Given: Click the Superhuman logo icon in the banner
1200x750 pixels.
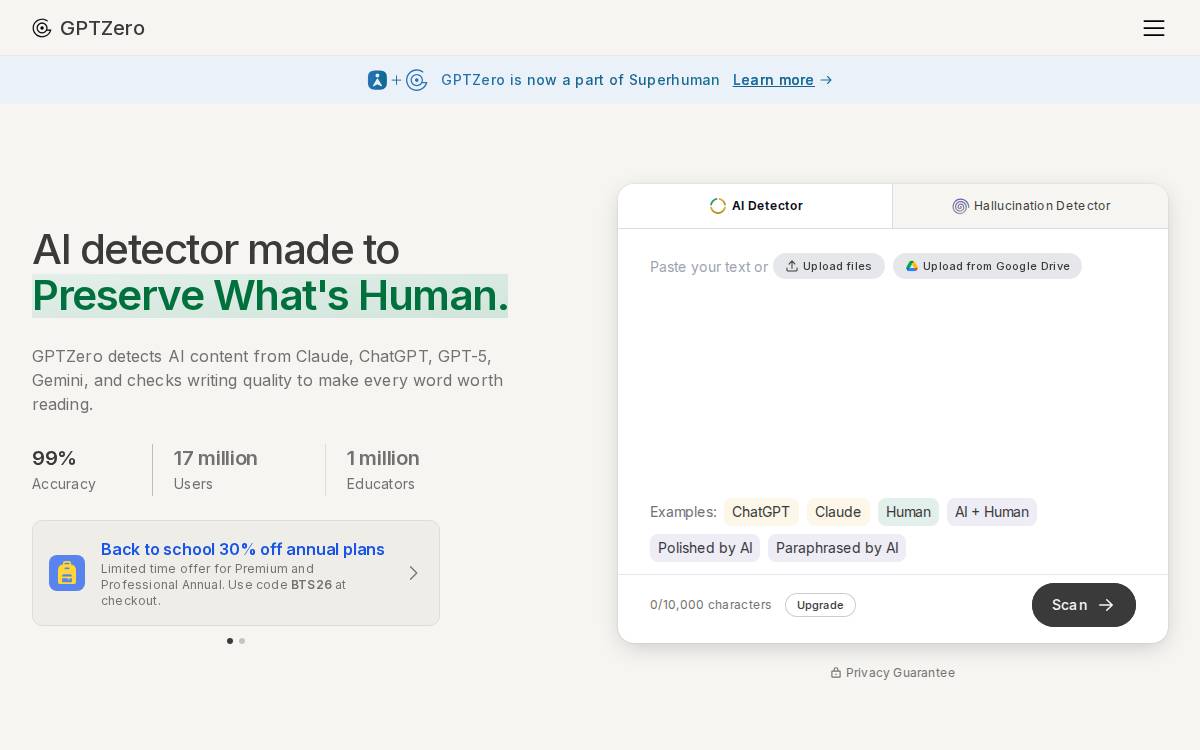Looking at the screenshot, I should point(377,80).
